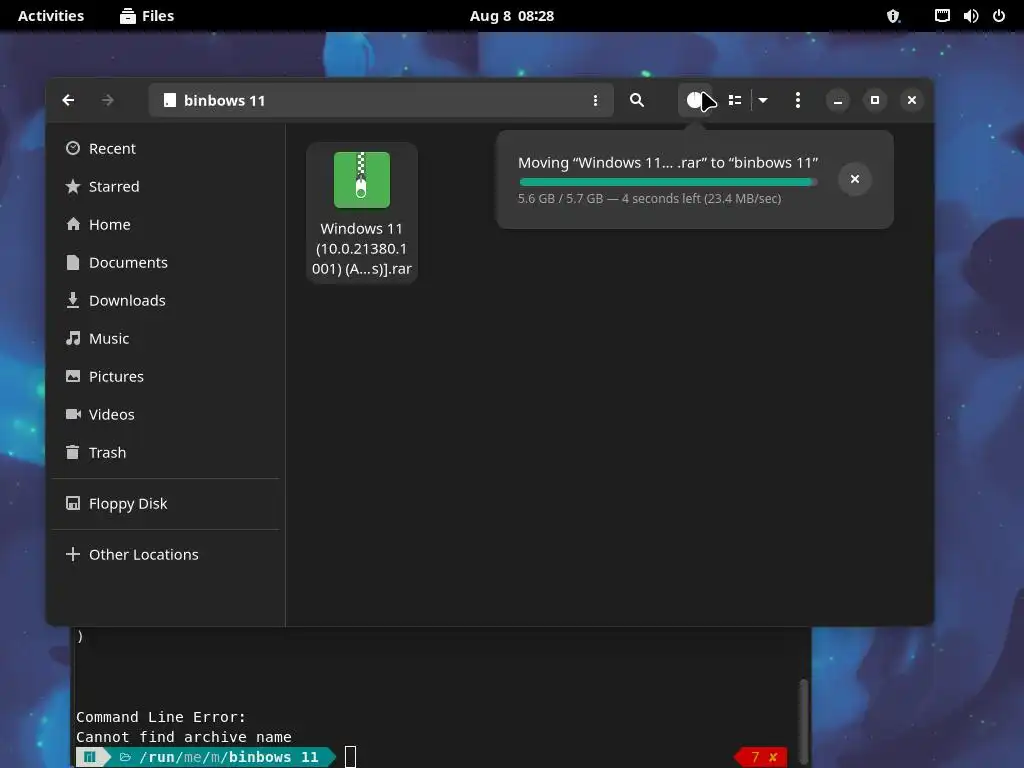Click the Recent clock icon

[x=73, y=148]
